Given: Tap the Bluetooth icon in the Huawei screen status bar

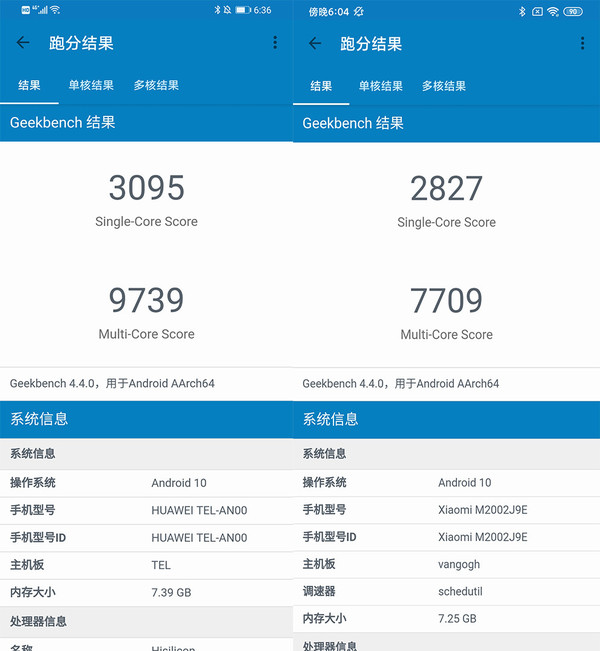Looking at the screenshot, I should coord(217,10).
